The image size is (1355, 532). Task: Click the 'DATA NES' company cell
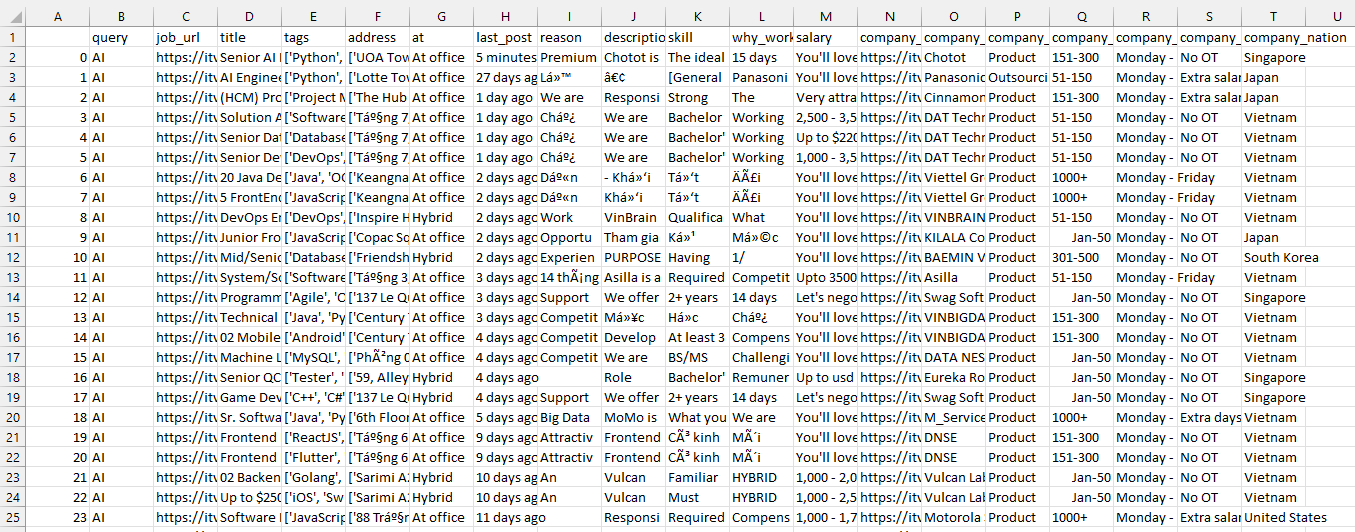953,357
